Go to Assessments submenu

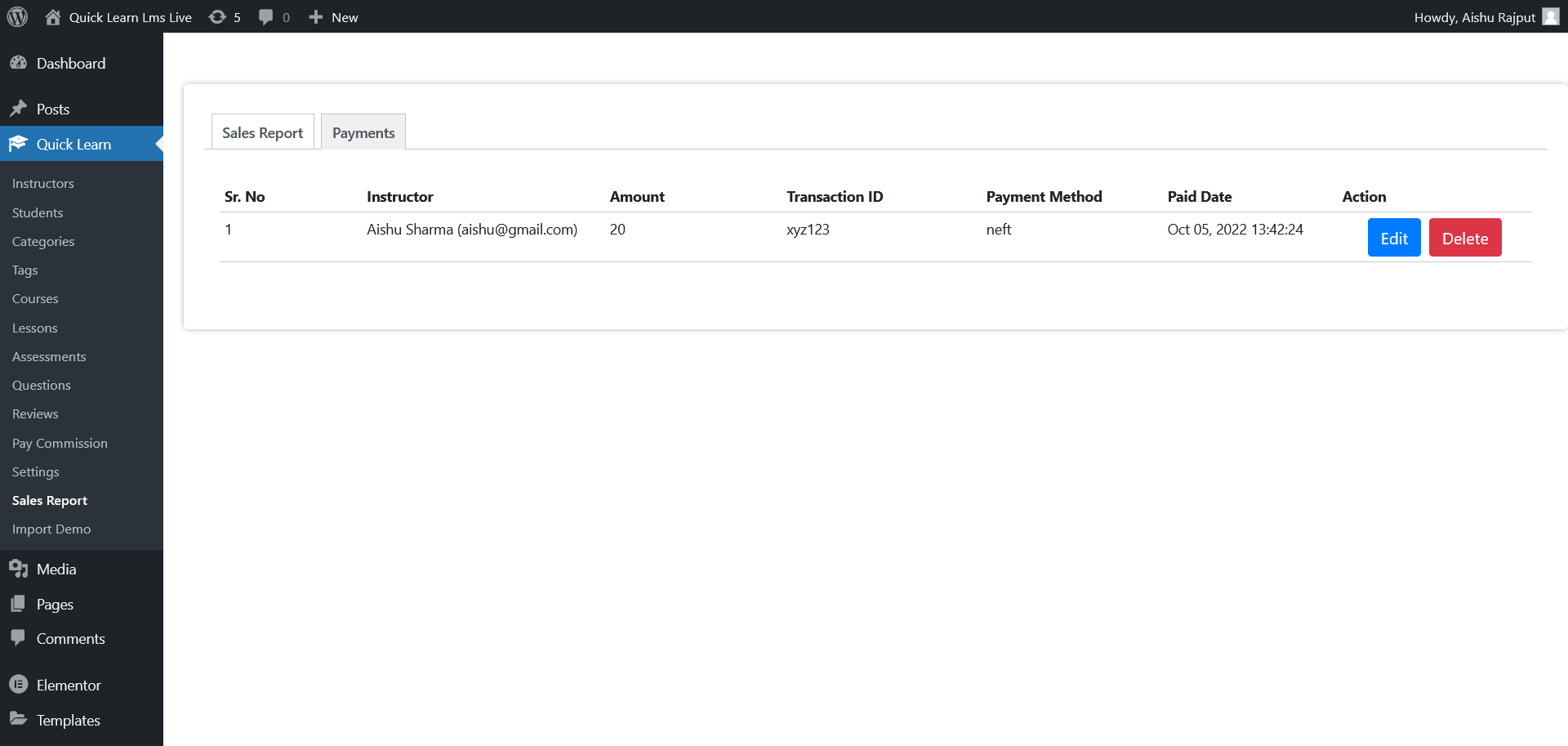(x=49, y=356)
